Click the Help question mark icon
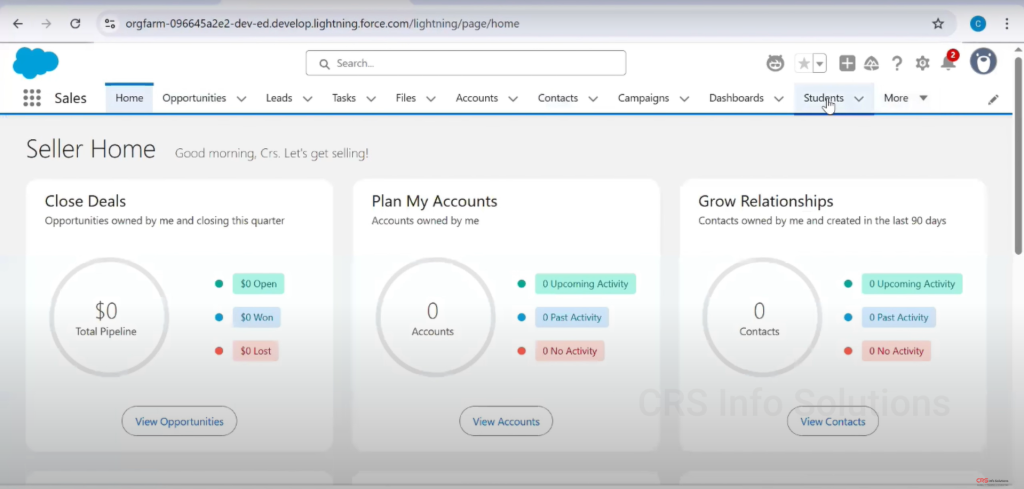 [x=897, y=63]
